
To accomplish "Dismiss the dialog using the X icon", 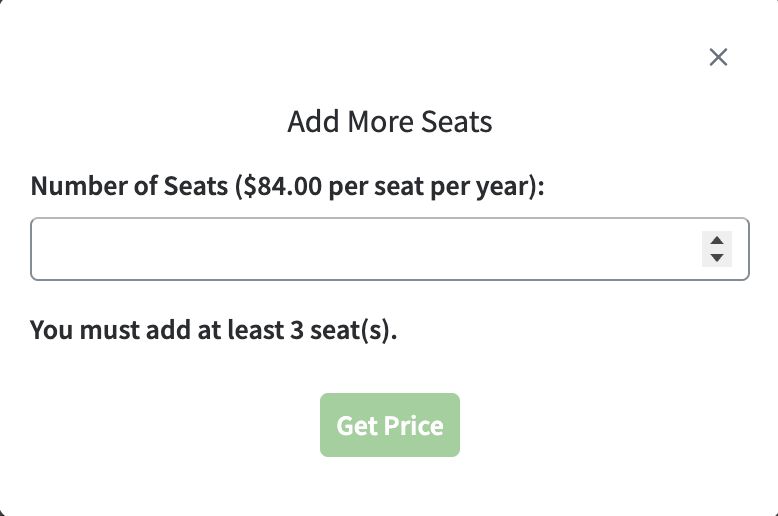I will (718, 57).
